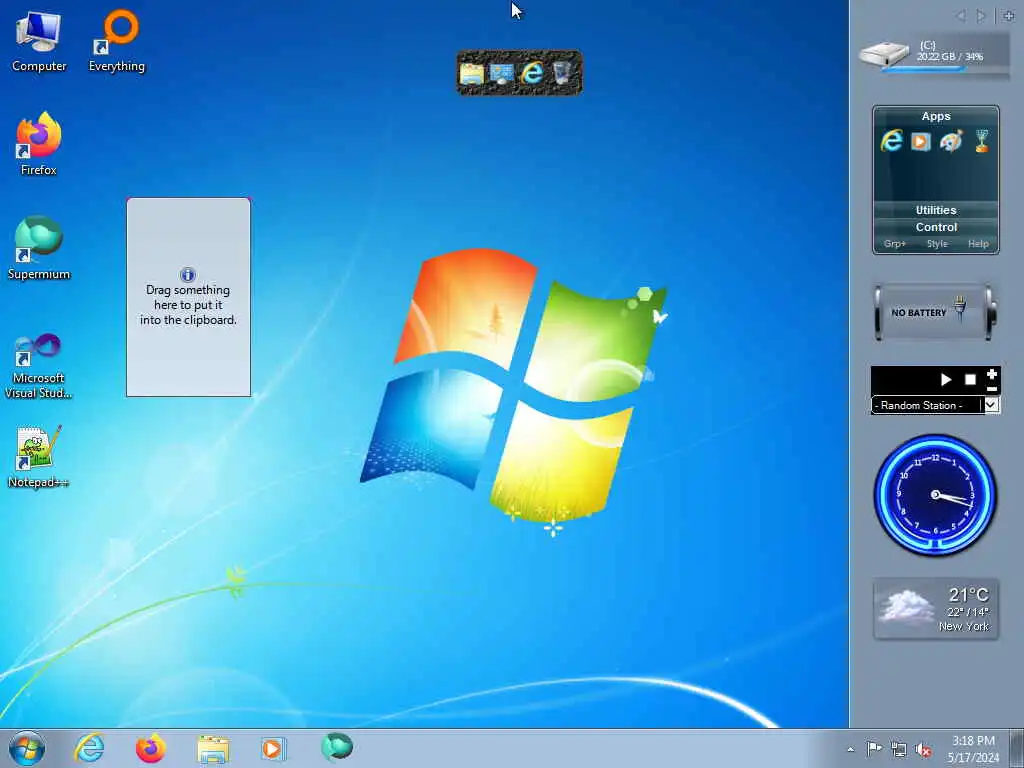The image size is (1024, 768).
Task: Stop the radio playback
Action: 970,379
